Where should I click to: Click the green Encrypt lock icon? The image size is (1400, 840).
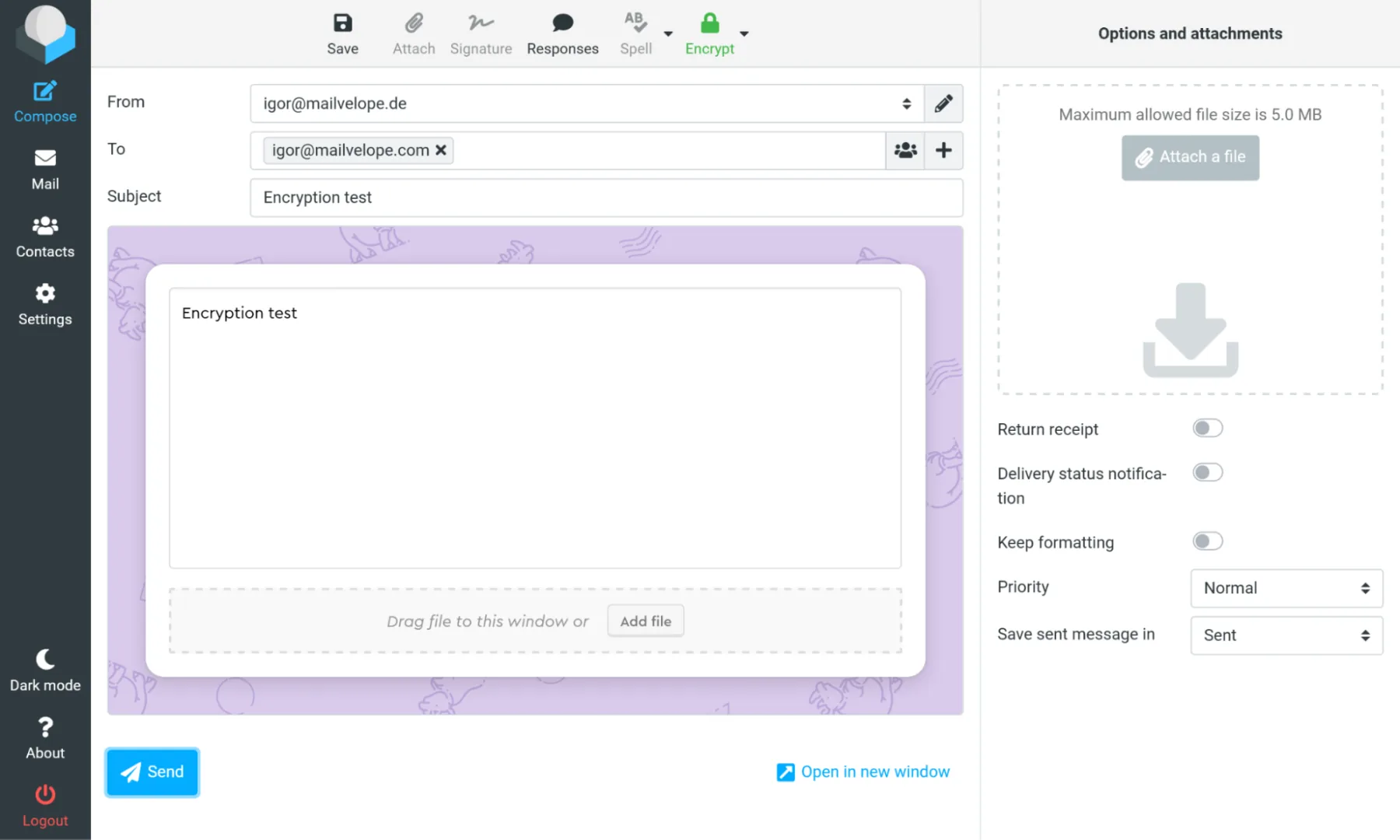[709, 33]
